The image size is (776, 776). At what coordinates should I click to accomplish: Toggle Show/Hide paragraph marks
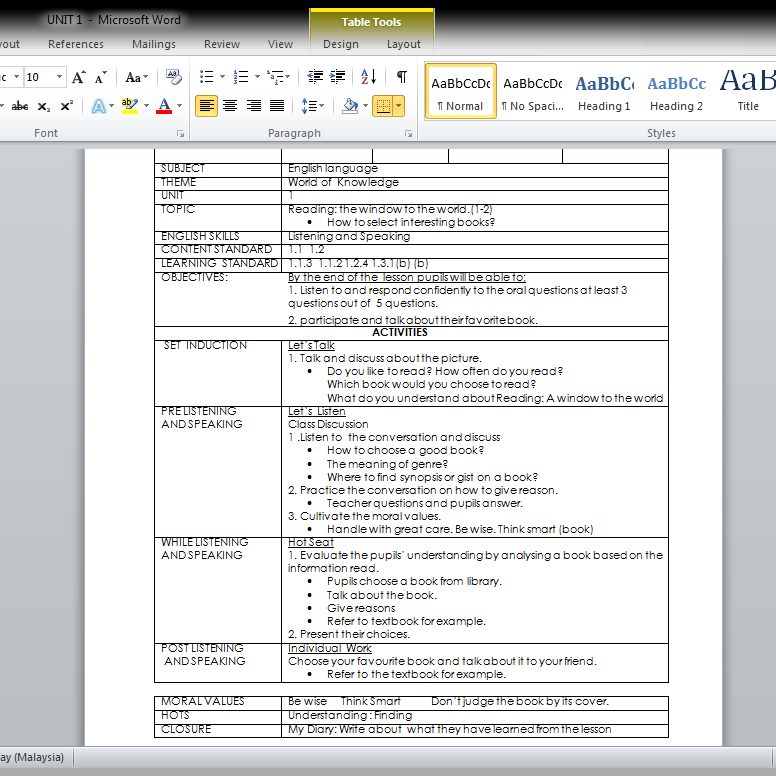point(402,77)
